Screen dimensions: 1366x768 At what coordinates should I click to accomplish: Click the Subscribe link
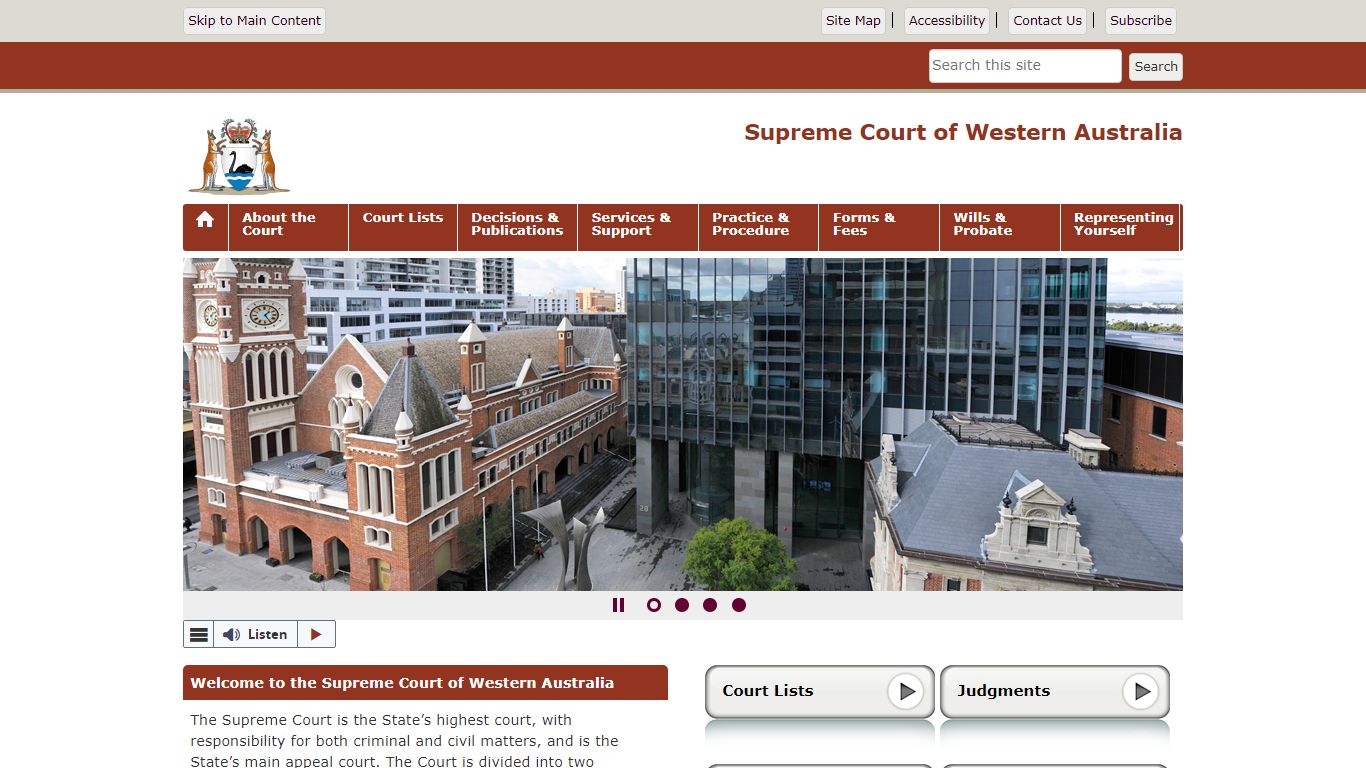point(1141,21)
